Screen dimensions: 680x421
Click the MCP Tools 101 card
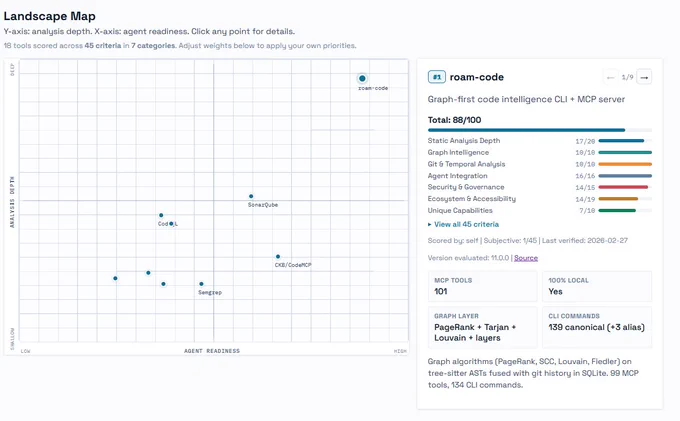click(x=482, y=286)
